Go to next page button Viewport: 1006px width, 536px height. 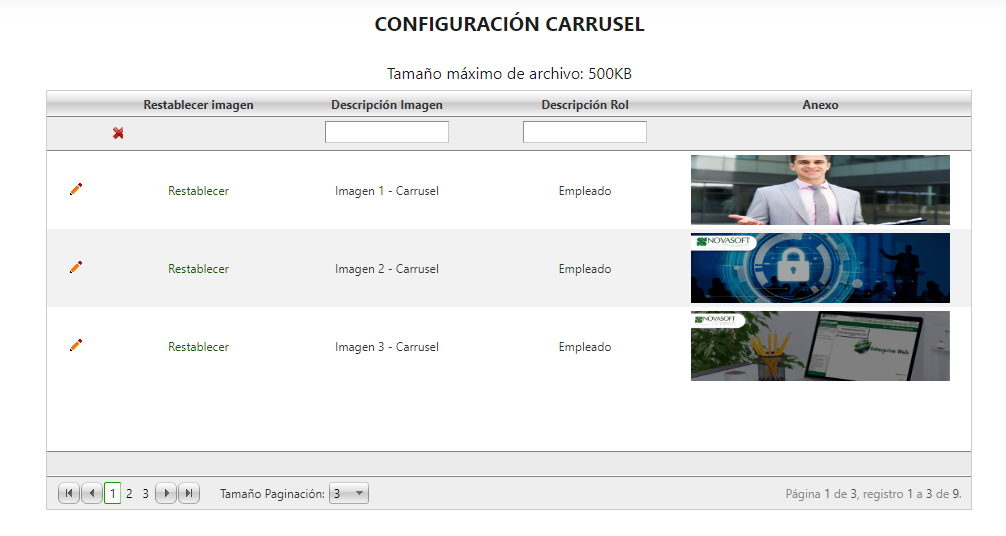(166, 493)
